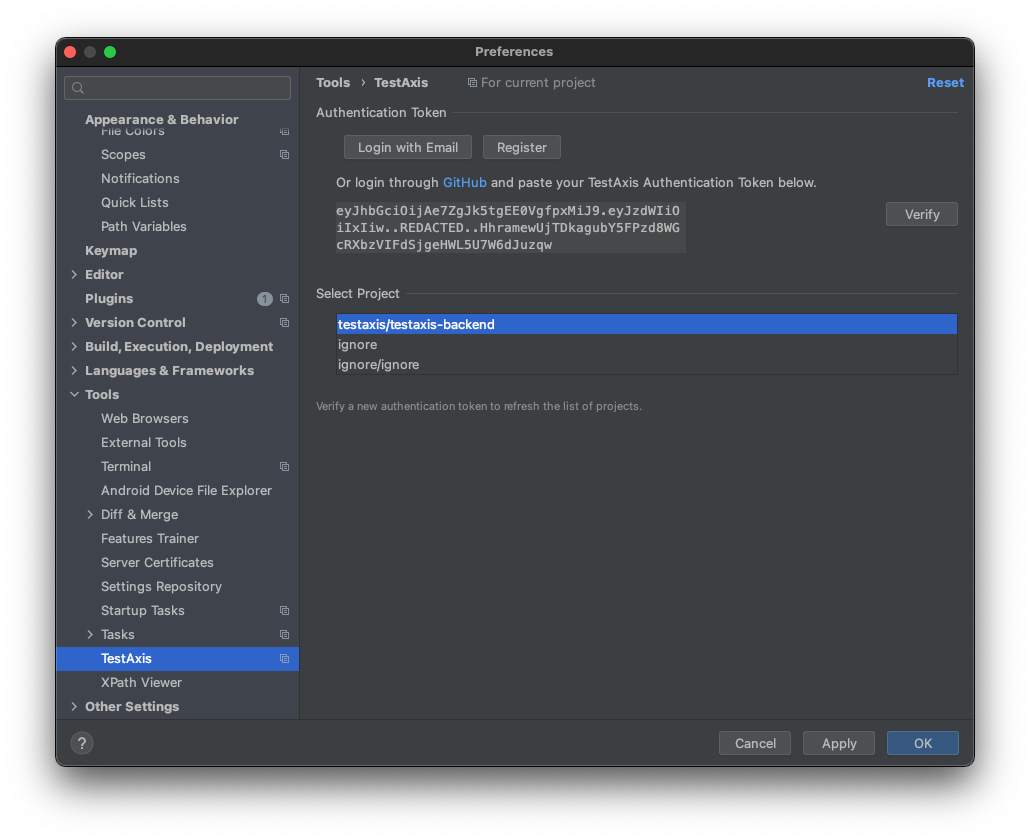Open Terminal settings
The height and width of the screenshot is (840, 1030).
pos(126,467)
